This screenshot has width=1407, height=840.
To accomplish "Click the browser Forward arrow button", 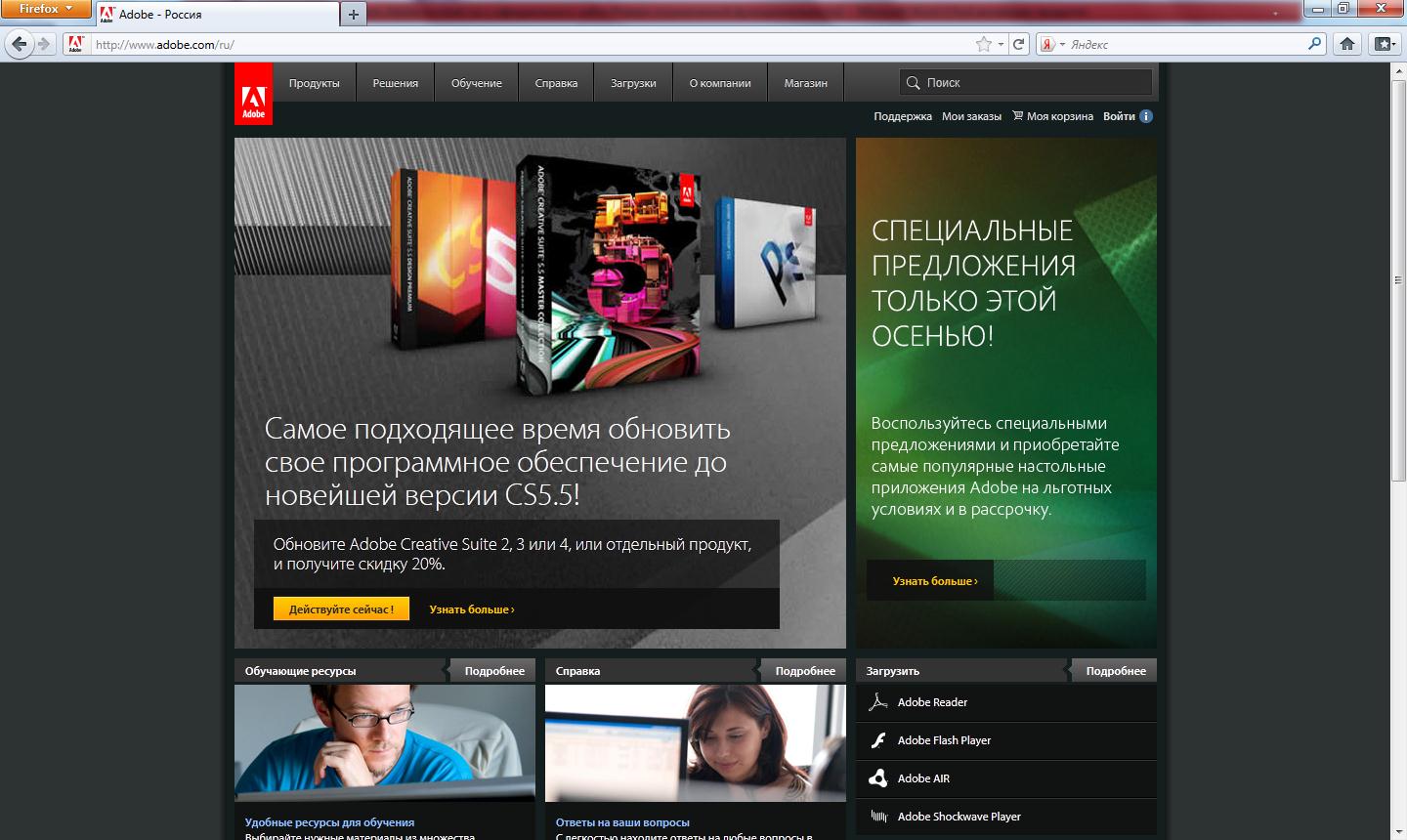I will coord(44,44).
